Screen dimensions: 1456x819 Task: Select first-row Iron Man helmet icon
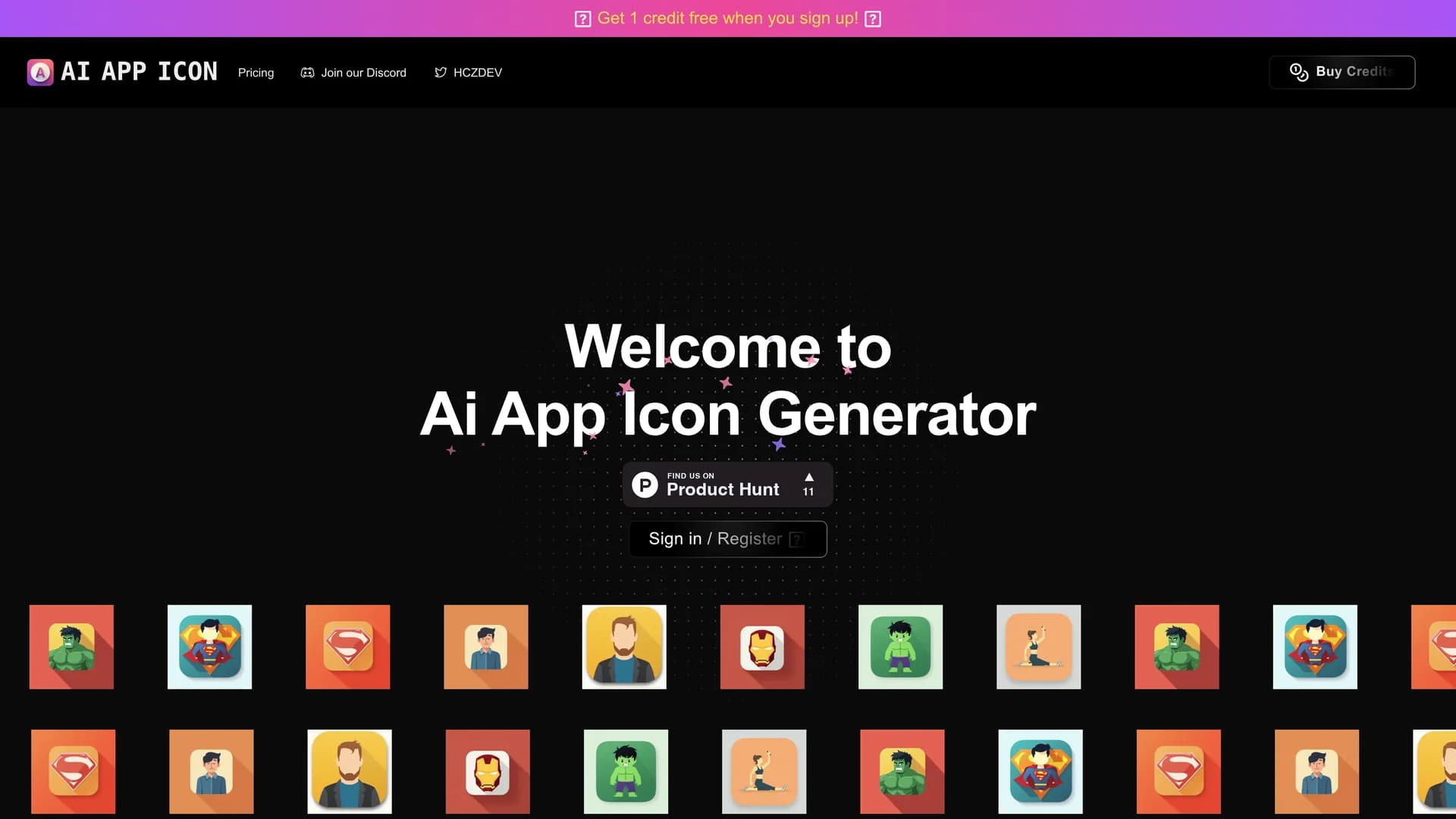click(x=762, y=647)
